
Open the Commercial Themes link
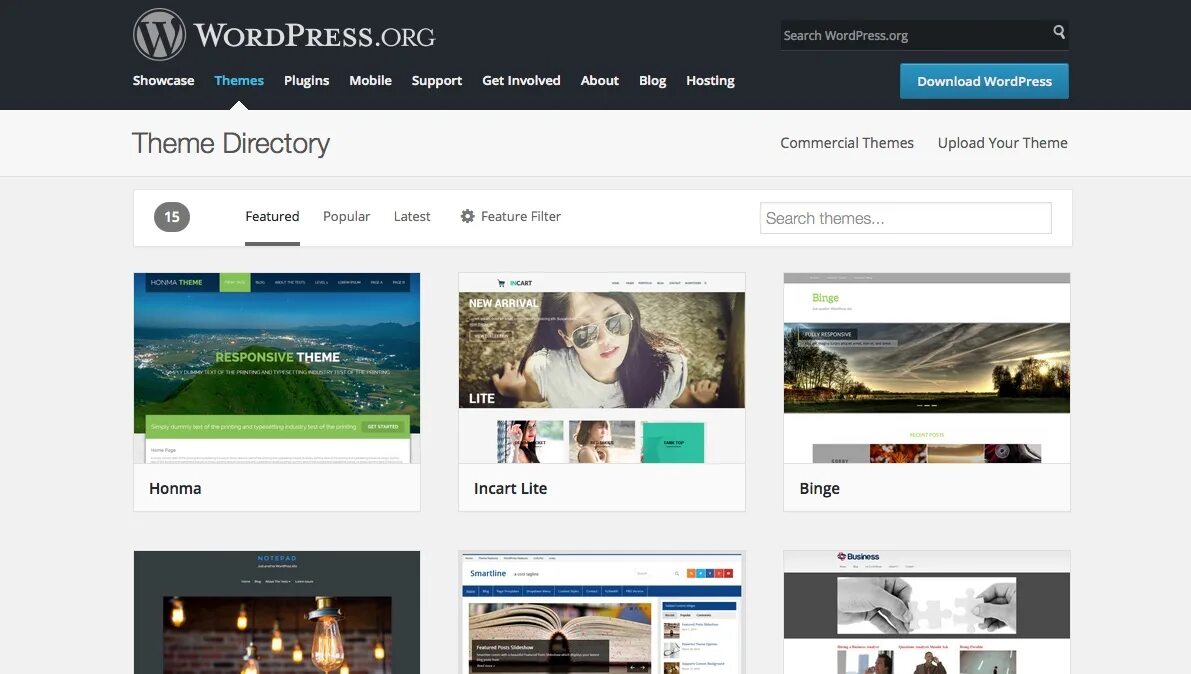tap(847, 143)
